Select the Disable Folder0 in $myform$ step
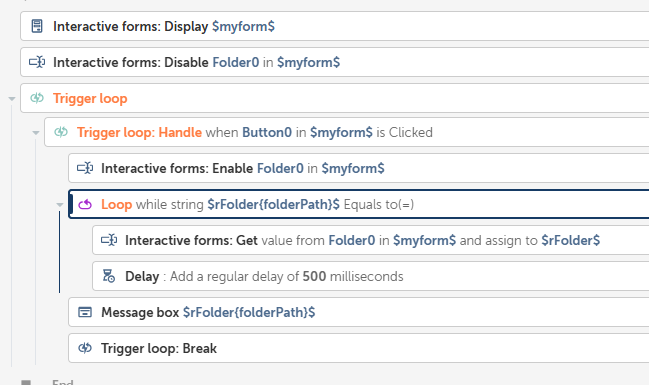The height and width of the screenshot is (385, 649). (334, 62)
